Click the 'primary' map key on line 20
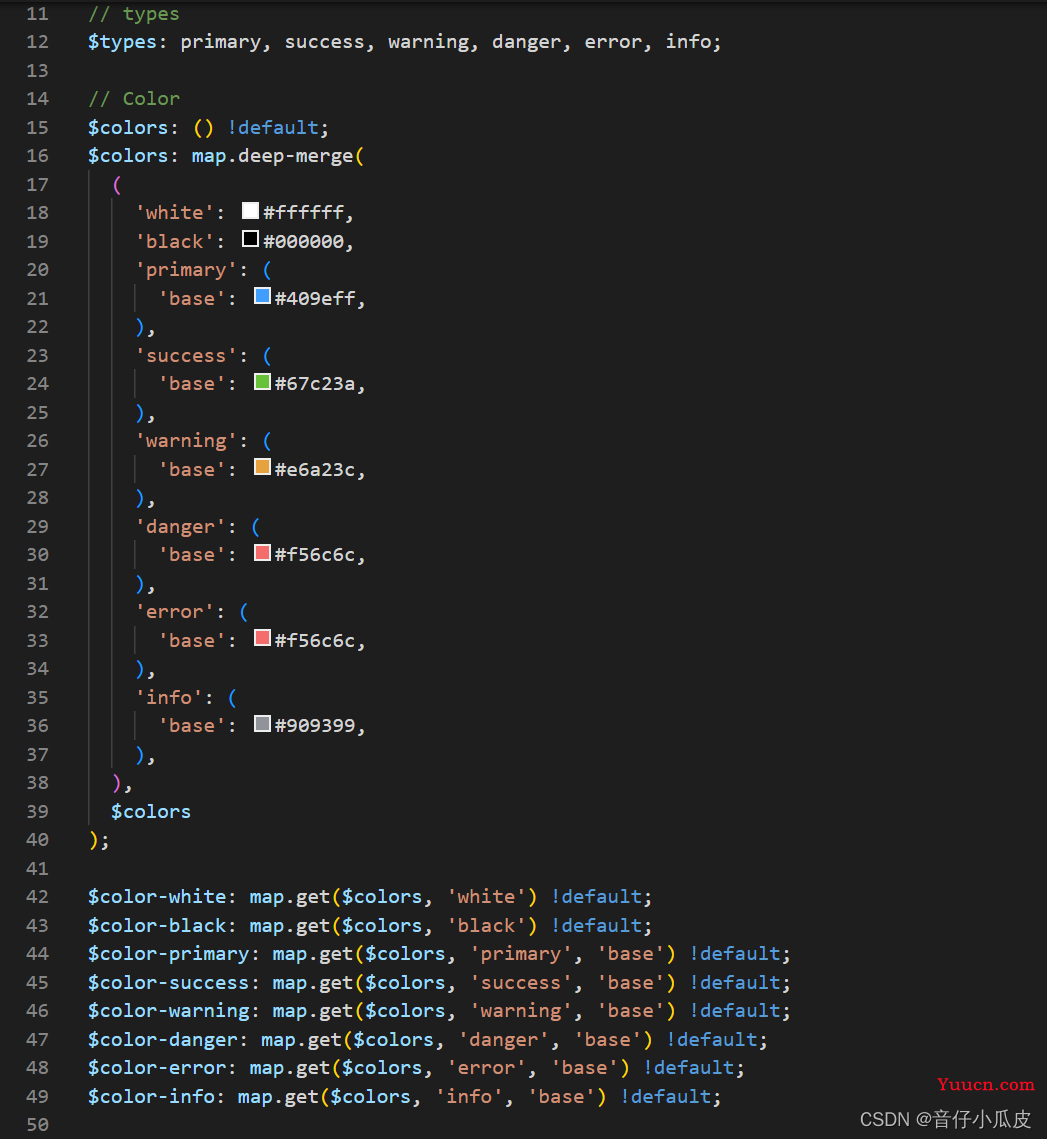The image size is (1047, 1139). point(187,270)
